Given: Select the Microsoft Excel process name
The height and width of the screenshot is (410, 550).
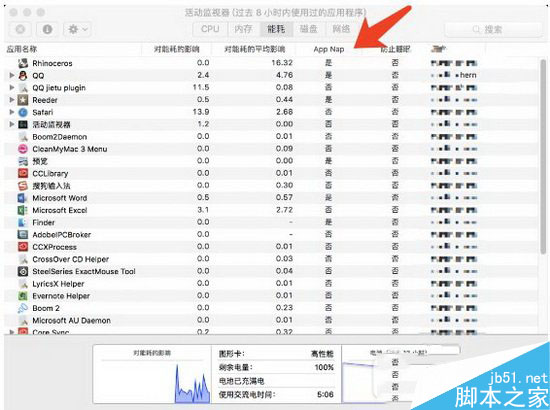Looking at the screenshot, I should pos(60,210).
